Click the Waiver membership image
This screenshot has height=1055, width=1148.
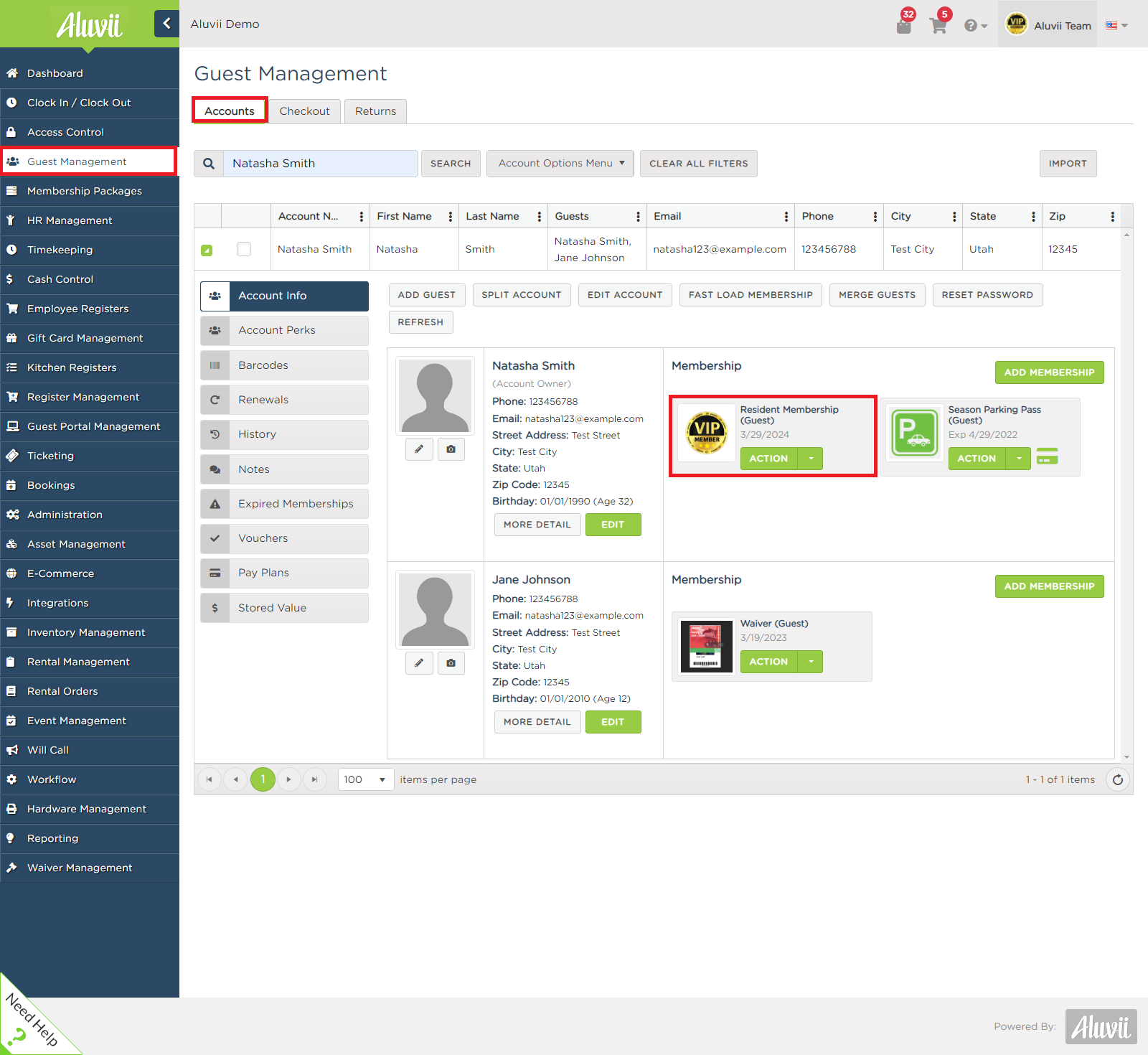707,646
